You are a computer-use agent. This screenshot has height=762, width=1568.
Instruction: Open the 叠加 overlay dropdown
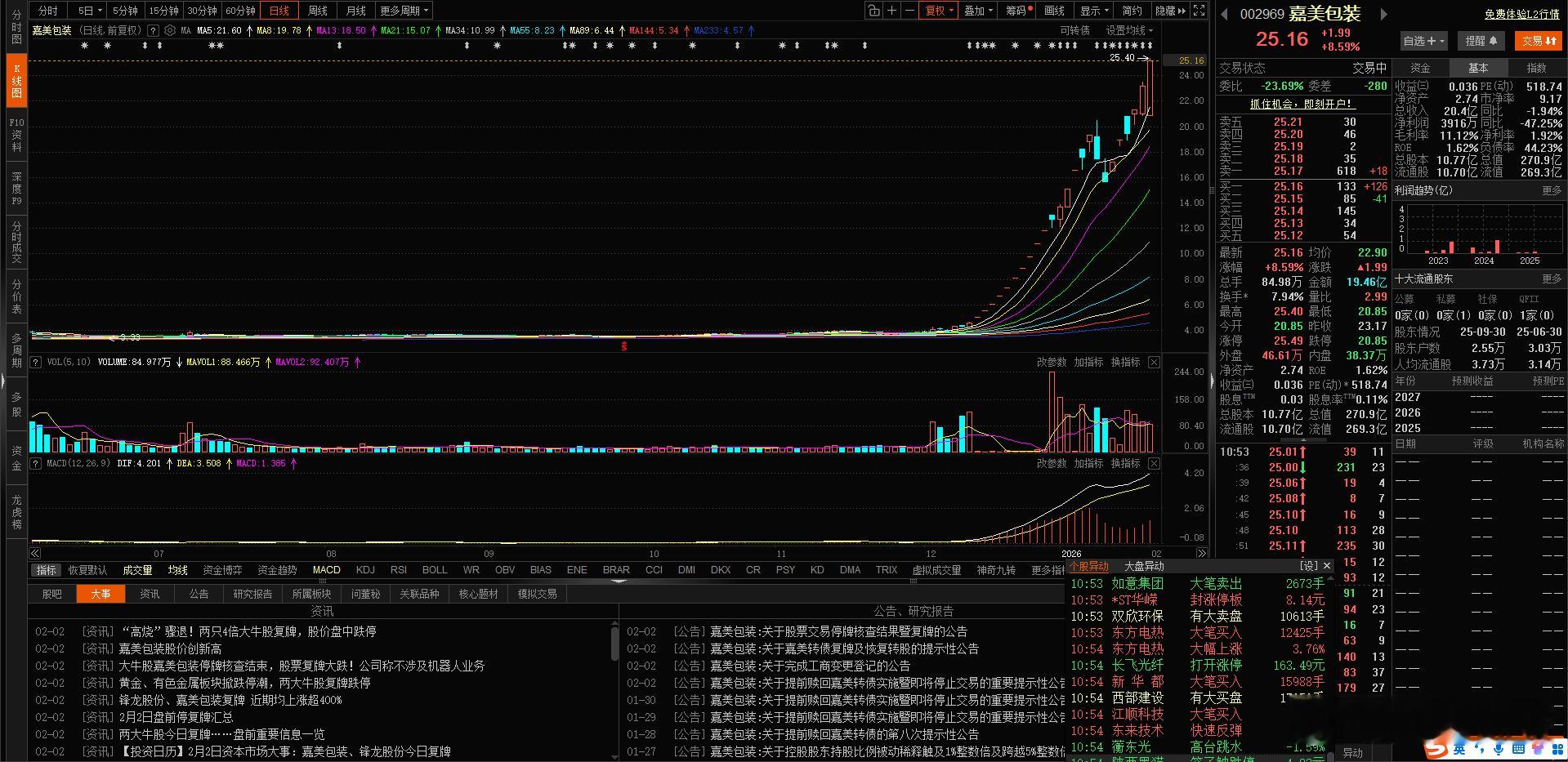click(978, 11)
